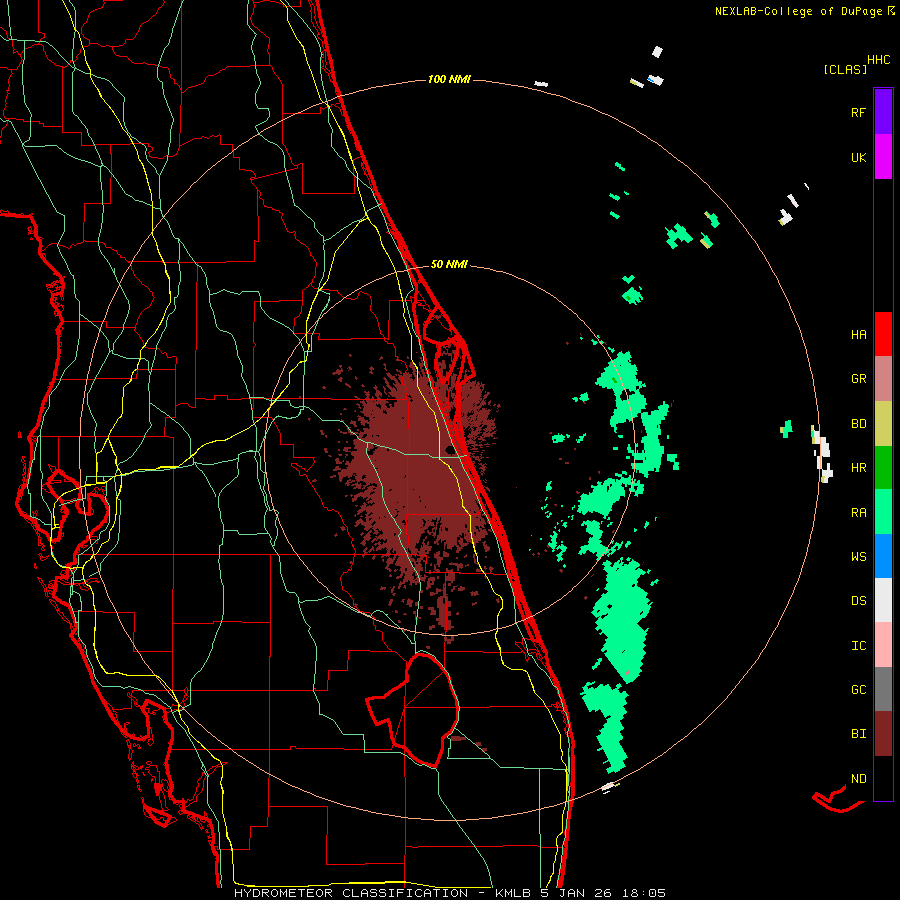This screenshot has height=900, width=900.
Task: Click the '18:05' timestamp in caption
Action: click(646, 893)
